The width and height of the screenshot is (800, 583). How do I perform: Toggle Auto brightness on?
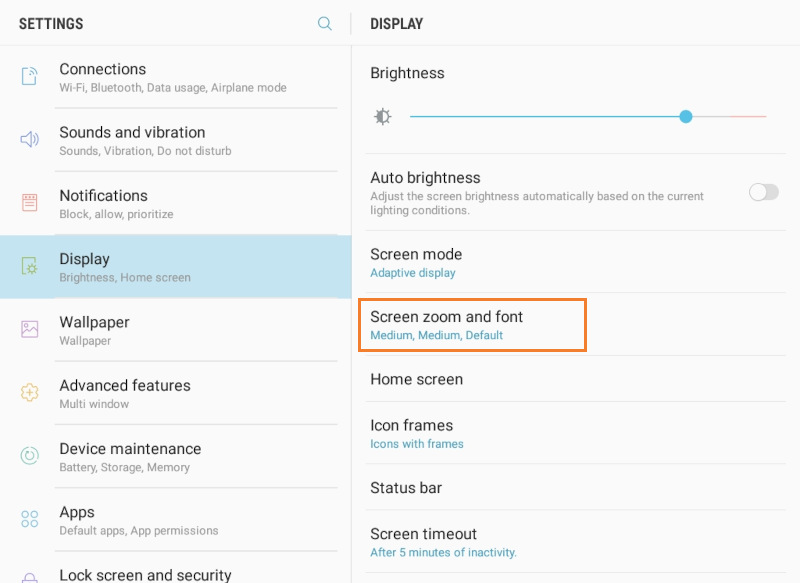coord(763,192)
